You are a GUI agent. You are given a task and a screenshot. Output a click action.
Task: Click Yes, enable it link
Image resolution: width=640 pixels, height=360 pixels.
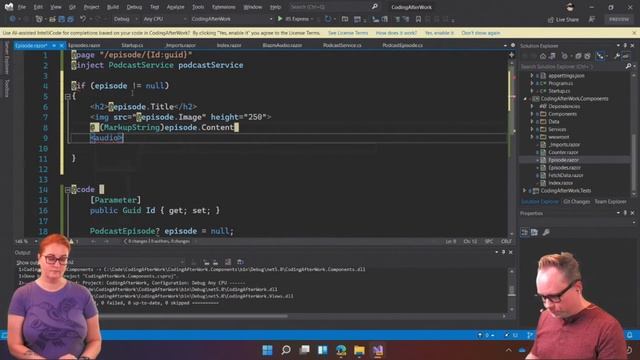pos(439,33)
